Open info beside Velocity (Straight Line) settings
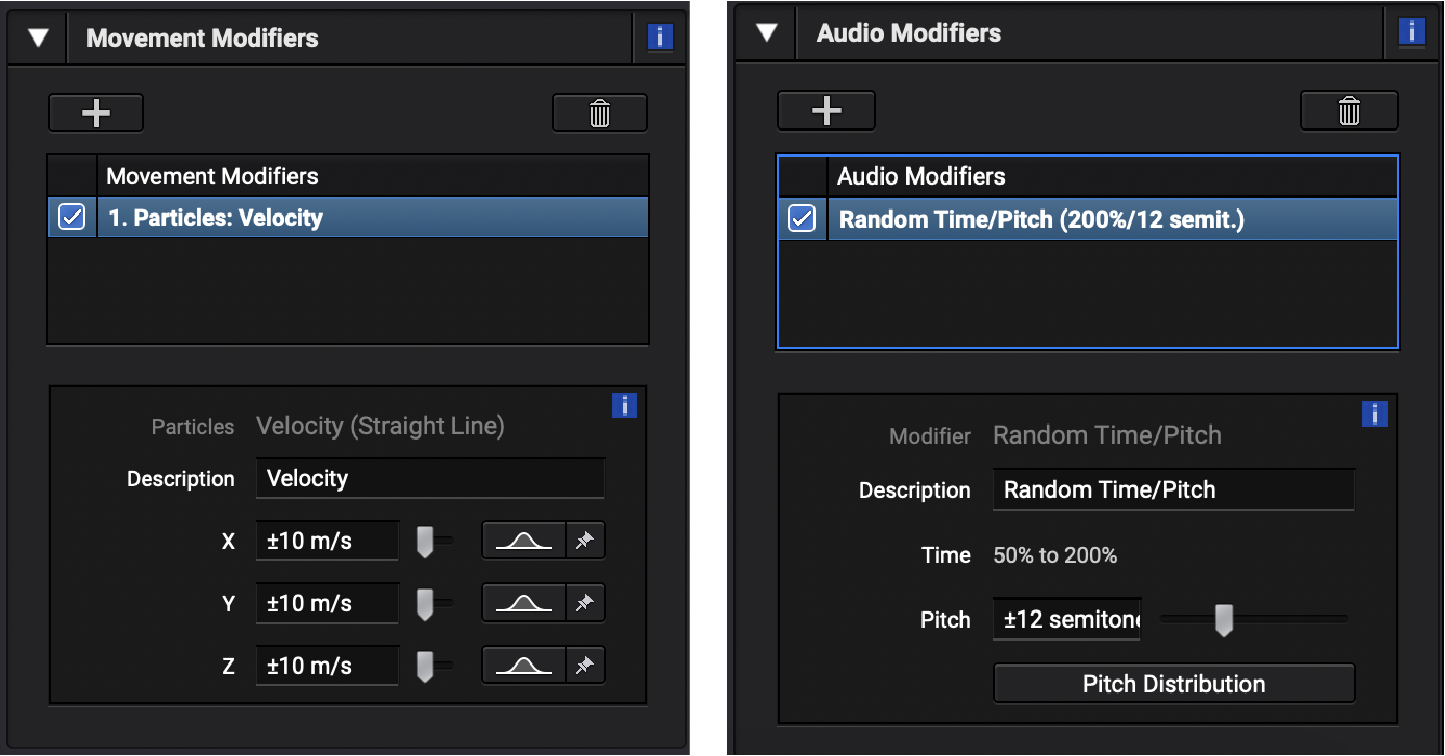The width and height of the screenshot is (1445, 756). pyautogui.click(x=624, y=406)
